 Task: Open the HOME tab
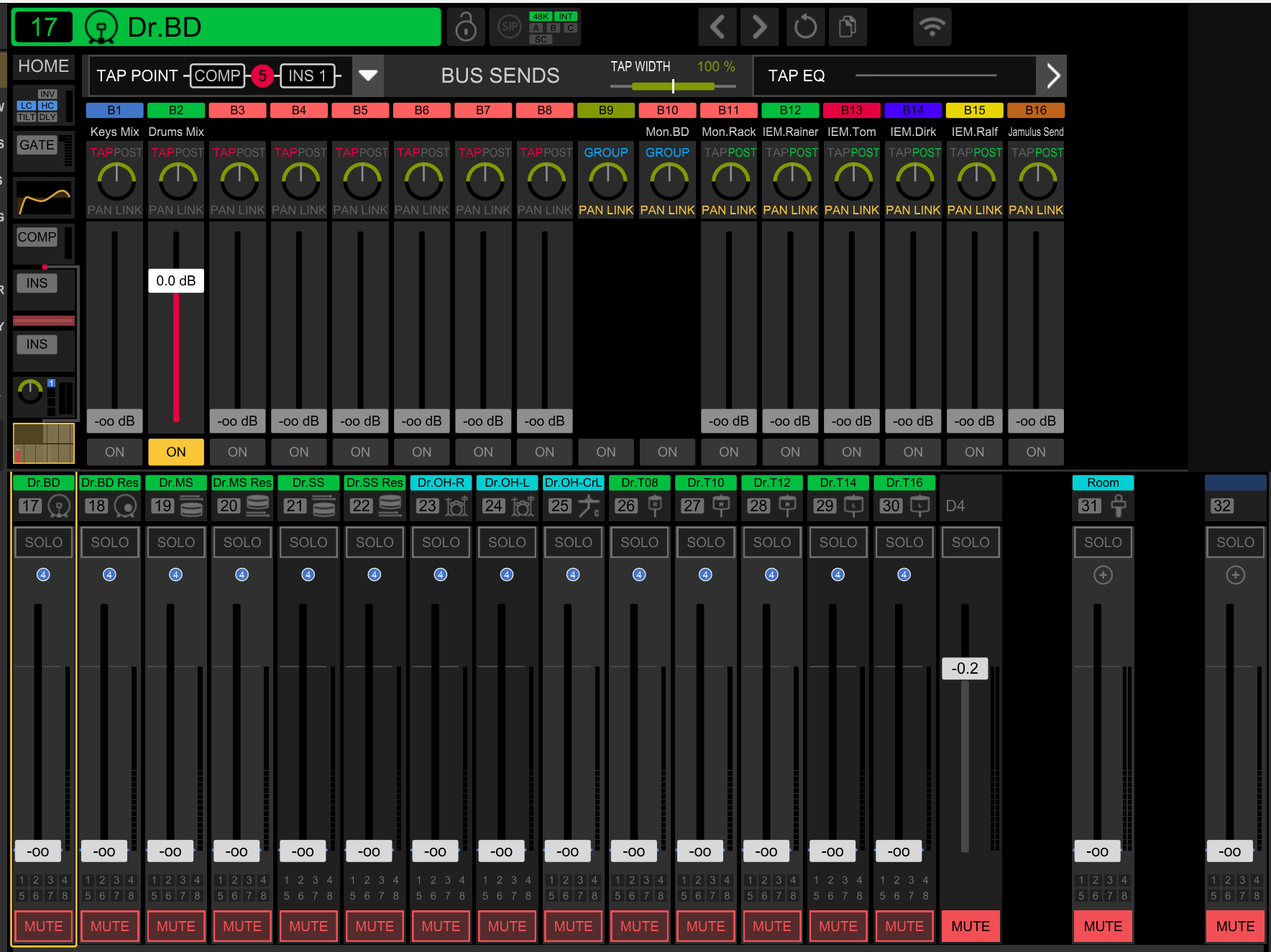pyautogui.click(x=43, y=66)
